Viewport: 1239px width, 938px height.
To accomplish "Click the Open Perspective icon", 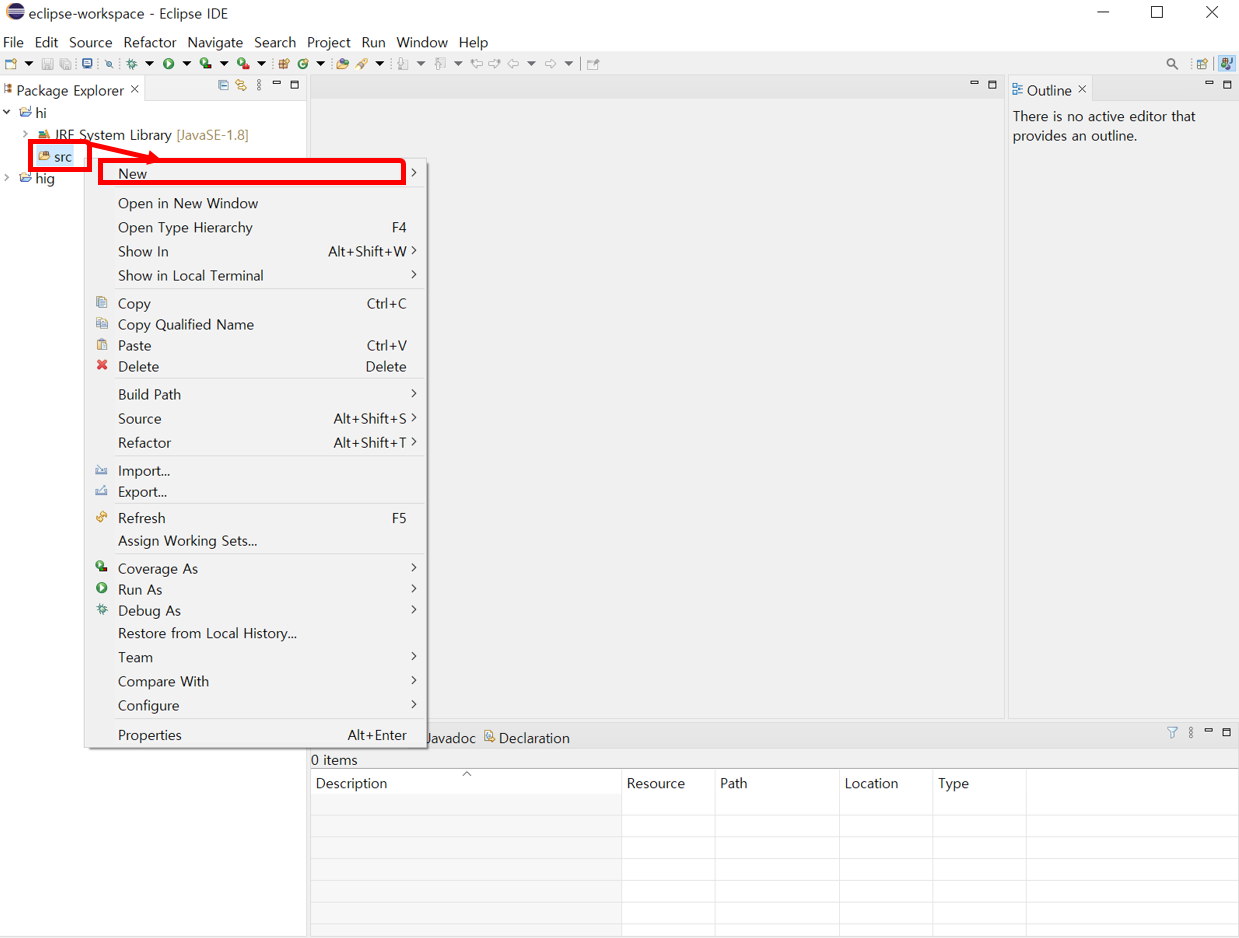I will (1203, 63).
